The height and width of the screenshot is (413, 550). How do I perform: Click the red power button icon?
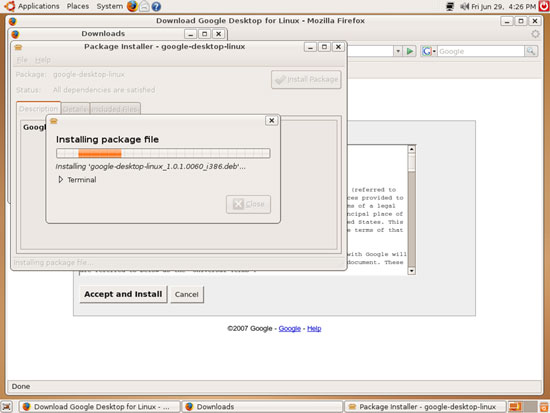(544, 6)
